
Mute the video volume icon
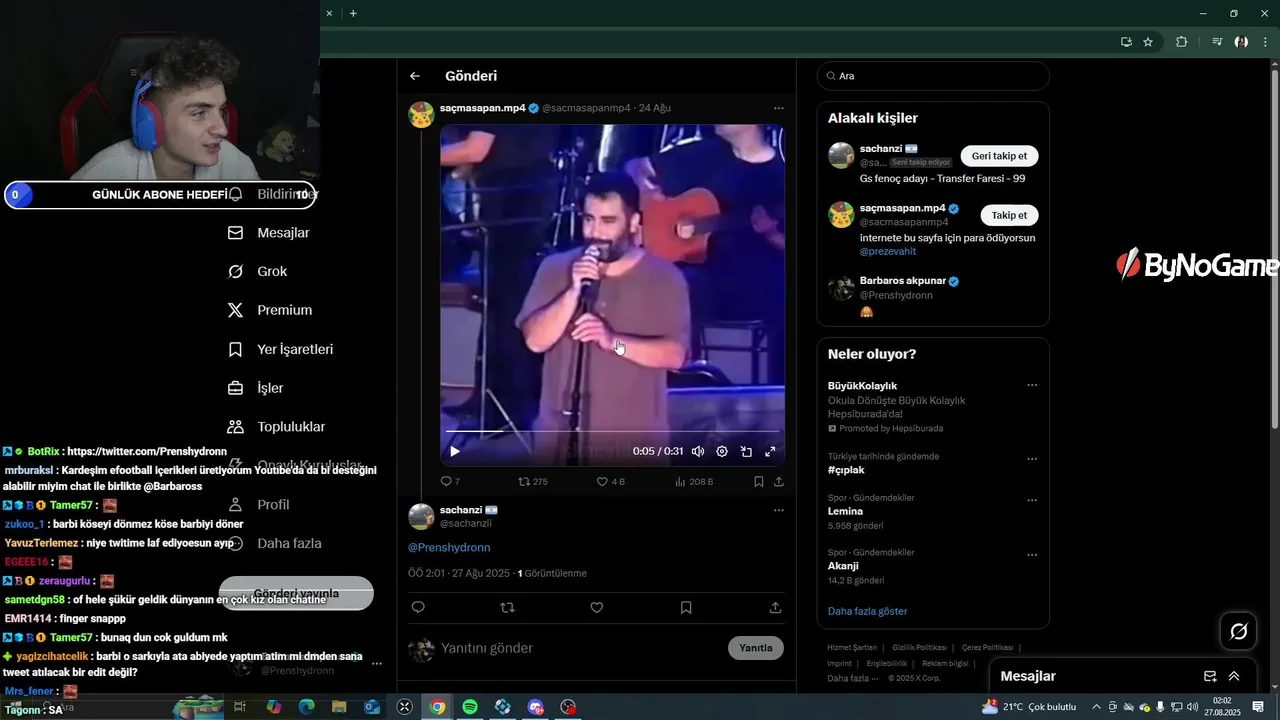click(x=698, y=451)
